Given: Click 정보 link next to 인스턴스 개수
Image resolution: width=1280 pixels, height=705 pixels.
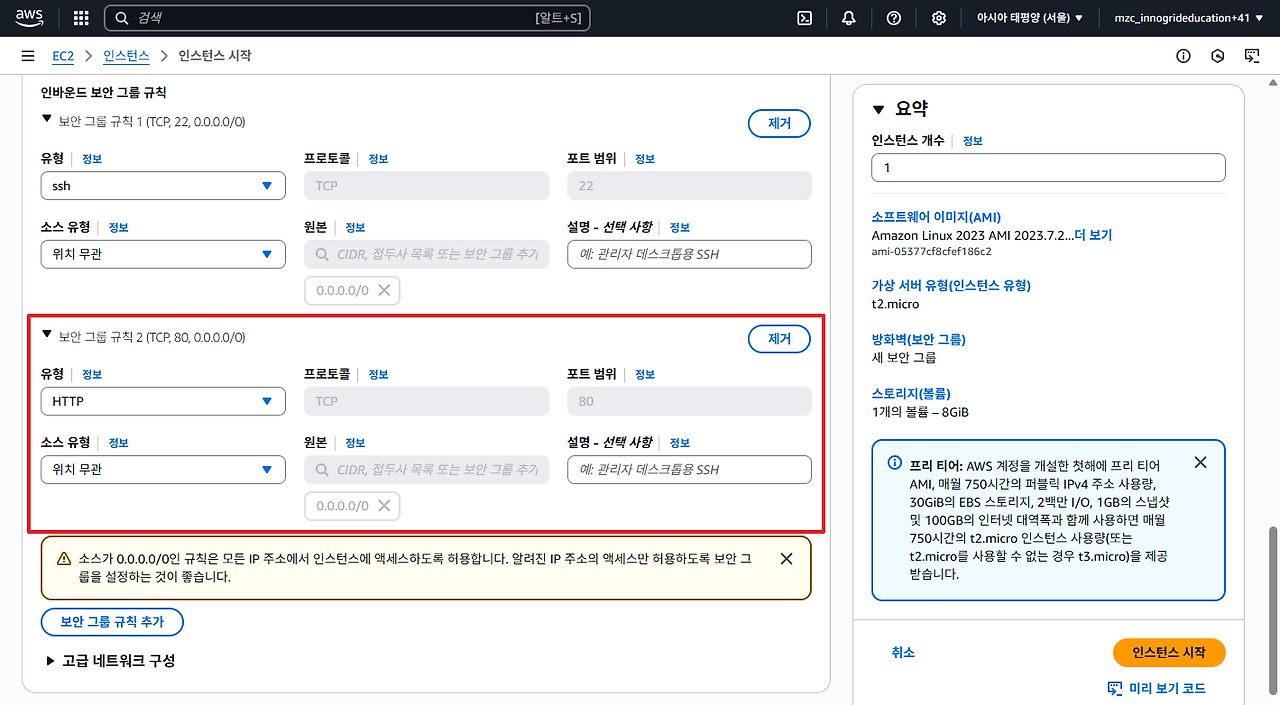Looking at the screenshot, I should (972, 141).
